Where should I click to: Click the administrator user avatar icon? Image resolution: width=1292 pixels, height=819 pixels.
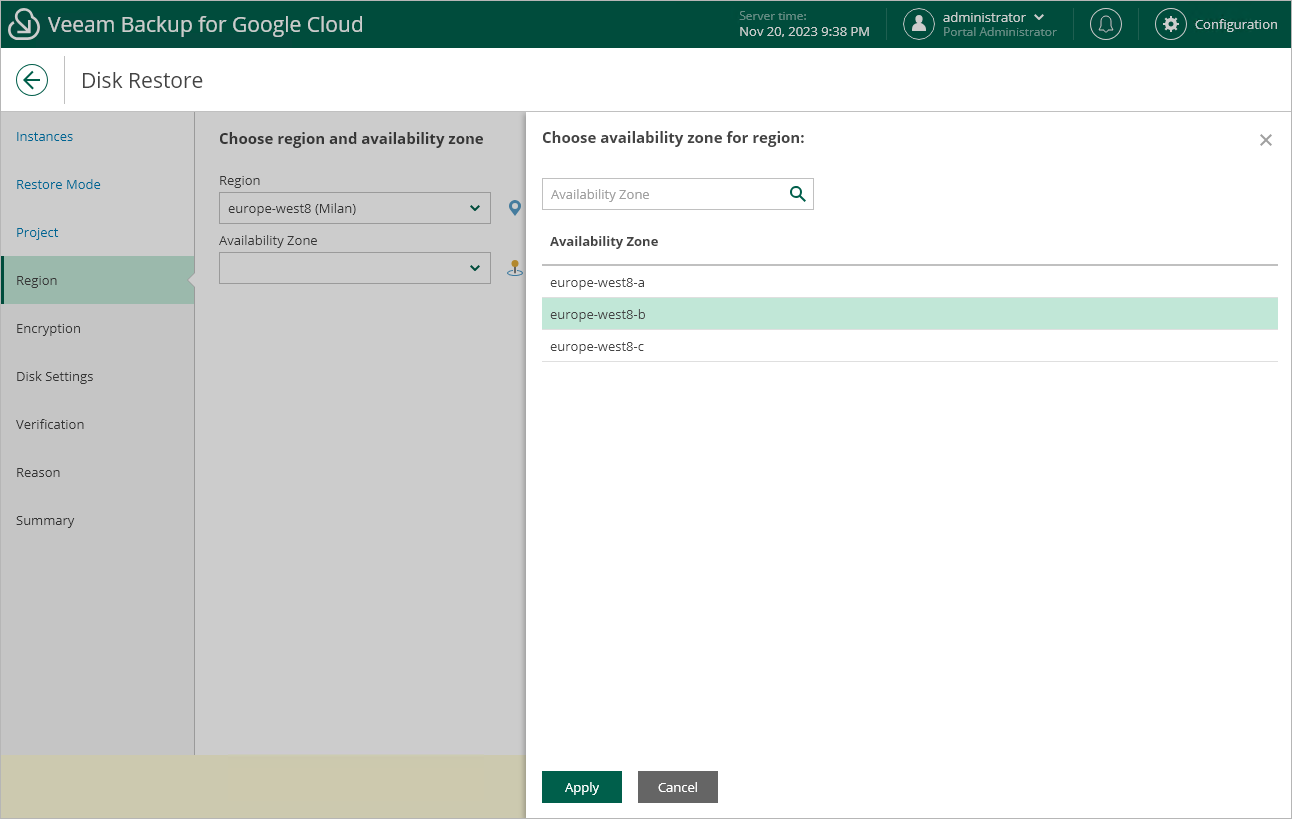tap(918, 24)
